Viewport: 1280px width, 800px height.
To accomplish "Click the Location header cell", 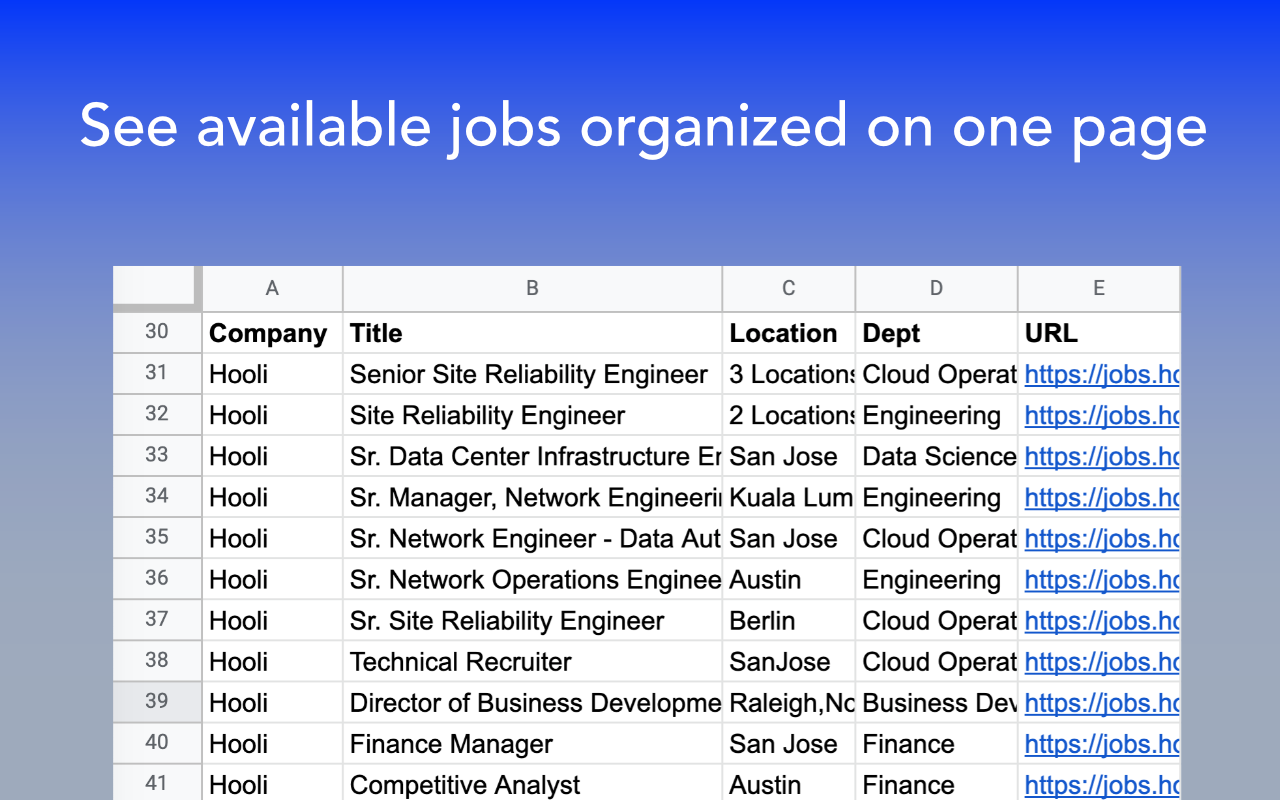I will pos(789,333).
